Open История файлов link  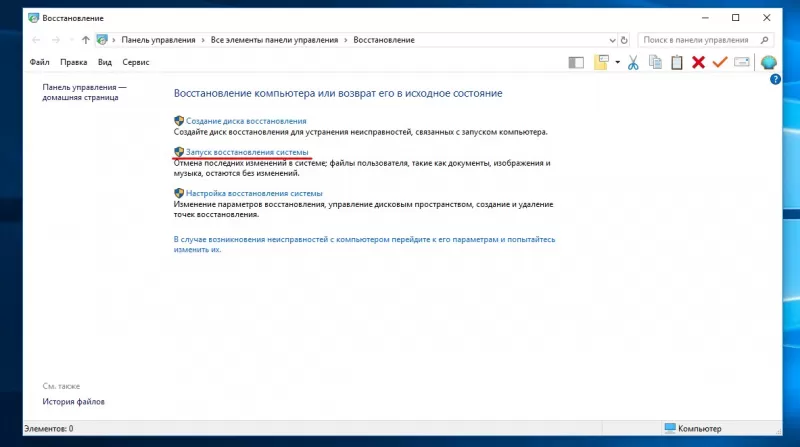pos(73,402)
